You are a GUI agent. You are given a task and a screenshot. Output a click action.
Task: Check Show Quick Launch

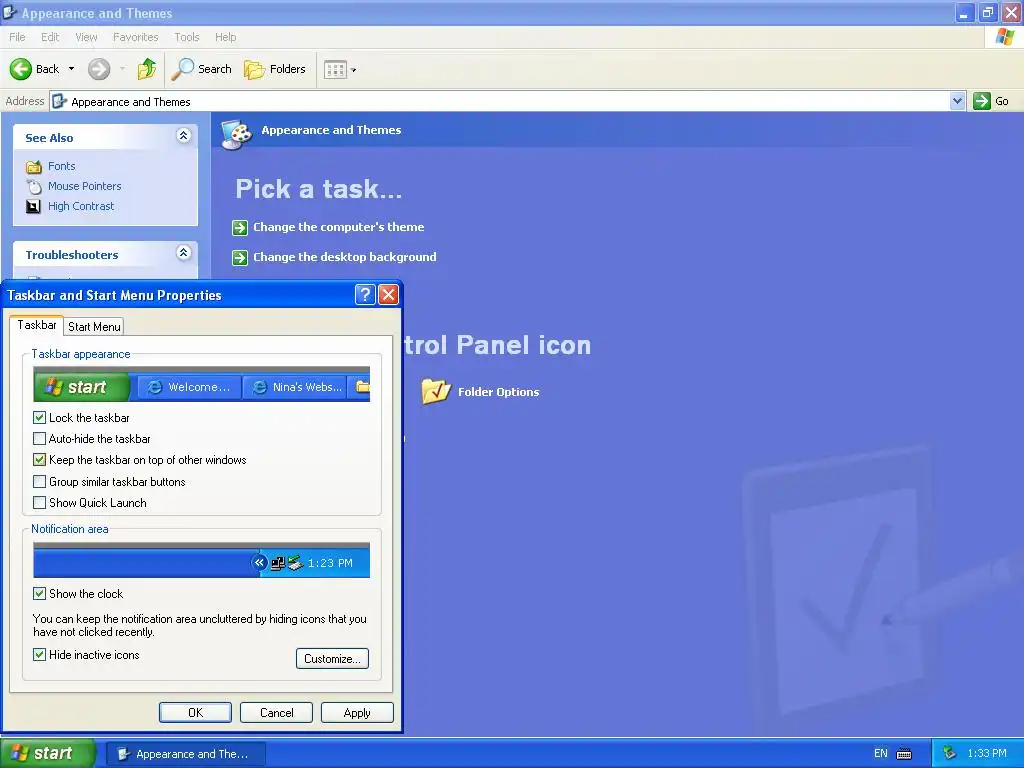(x=39, y=502)
